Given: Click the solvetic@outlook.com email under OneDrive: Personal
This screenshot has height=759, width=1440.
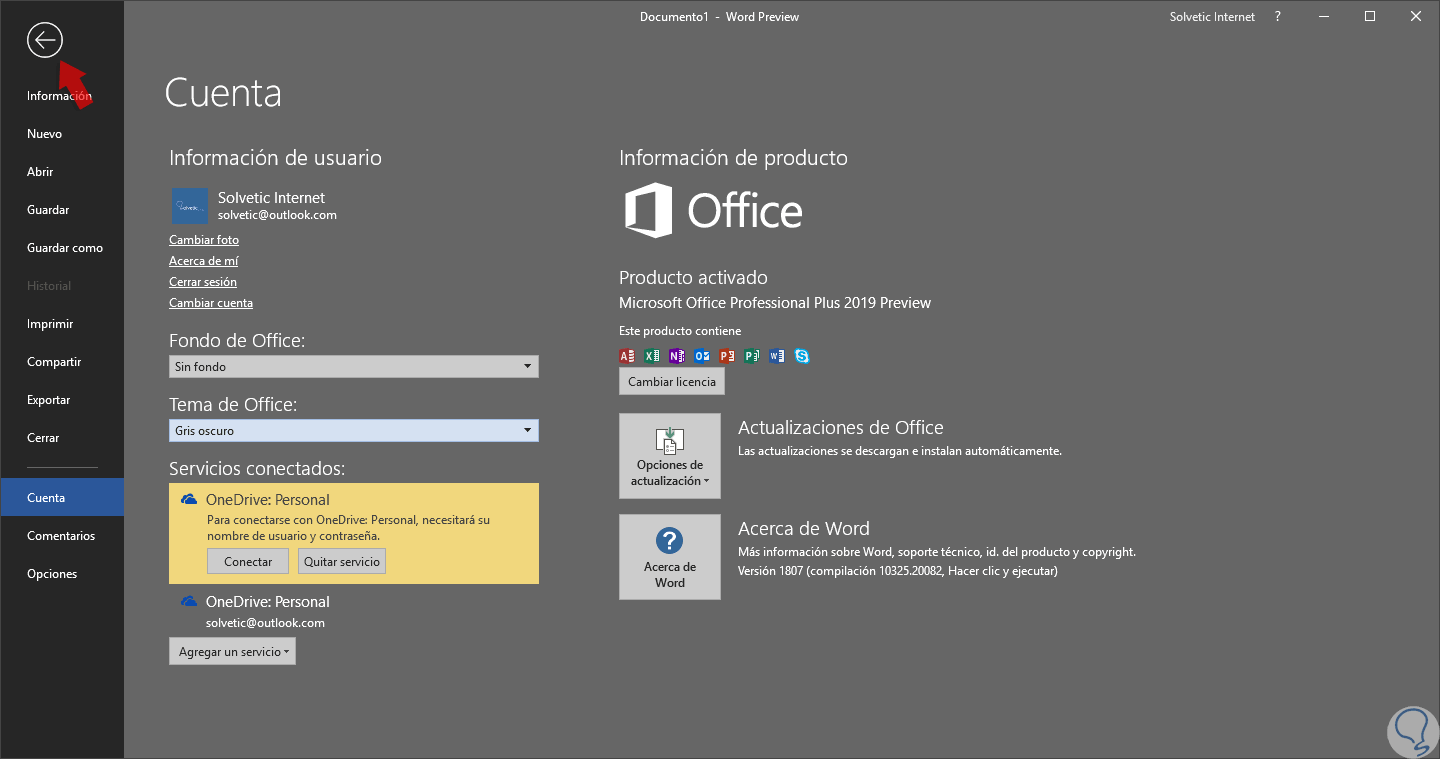Looking at the screenshot, I should 265,623.
